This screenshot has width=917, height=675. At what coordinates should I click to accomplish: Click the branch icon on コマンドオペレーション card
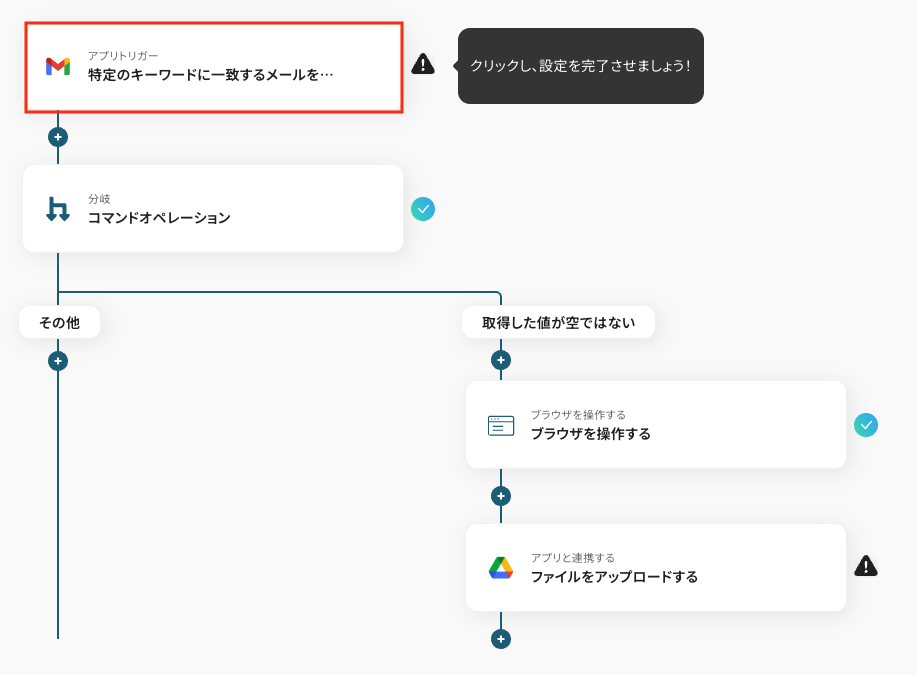coord(58,209)
